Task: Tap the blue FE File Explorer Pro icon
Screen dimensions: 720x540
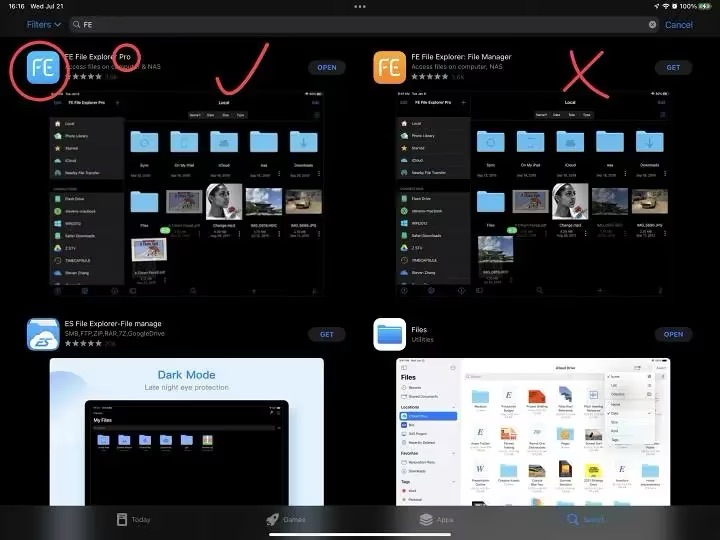Action: [43, 68]
